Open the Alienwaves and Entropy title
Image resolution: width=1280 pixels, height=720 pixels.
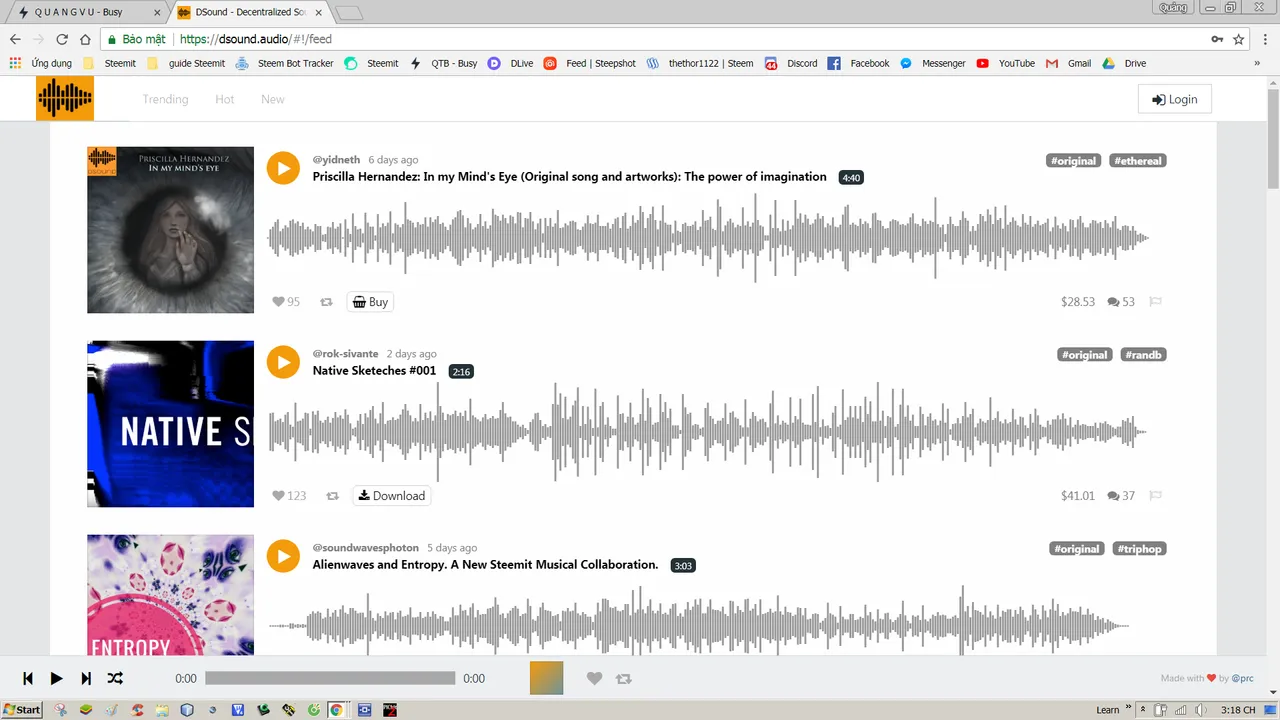486,565
